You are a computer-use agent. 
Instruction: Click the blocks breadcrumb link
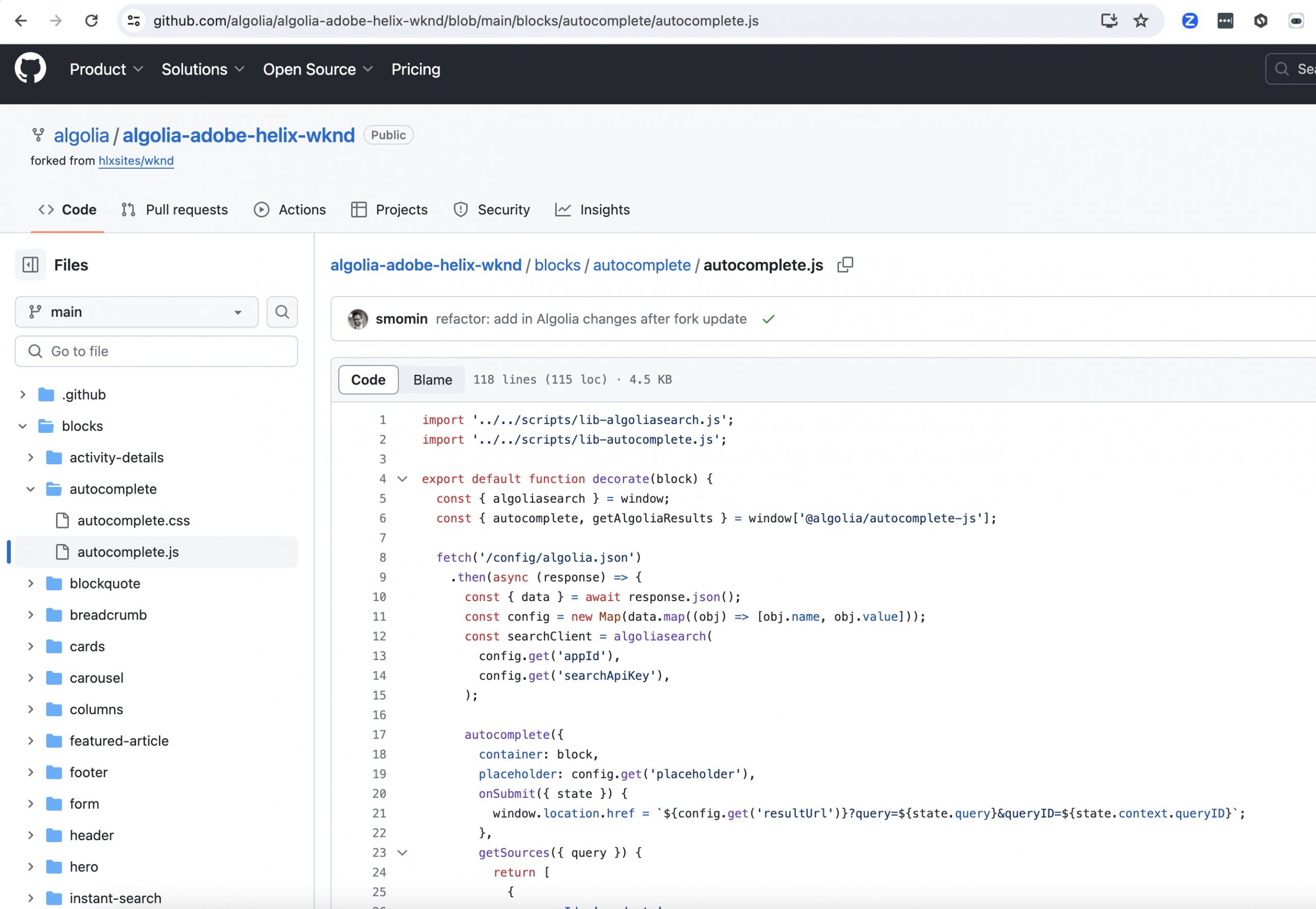point(557,265)
